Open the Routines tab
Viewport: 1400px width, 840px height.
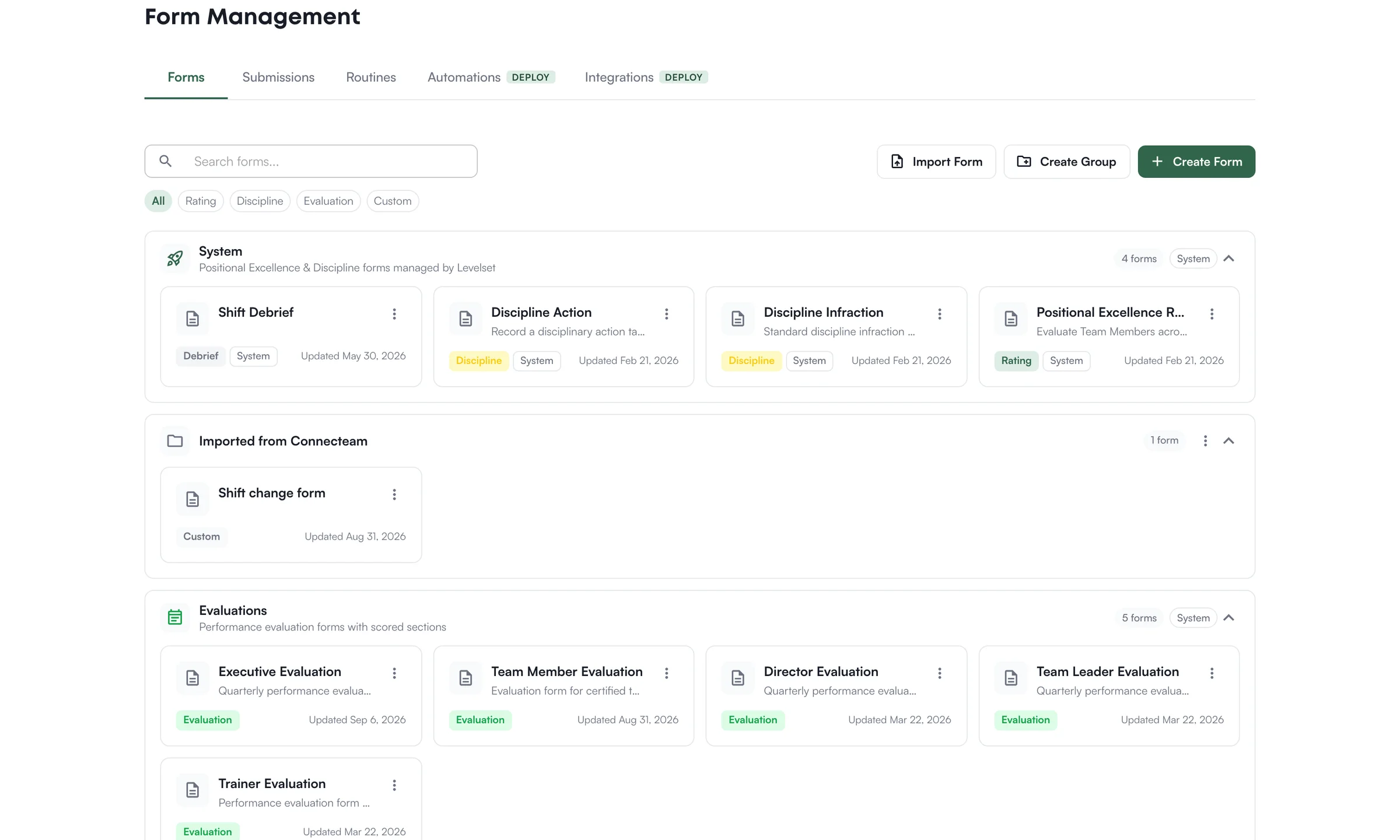[371, 77]
